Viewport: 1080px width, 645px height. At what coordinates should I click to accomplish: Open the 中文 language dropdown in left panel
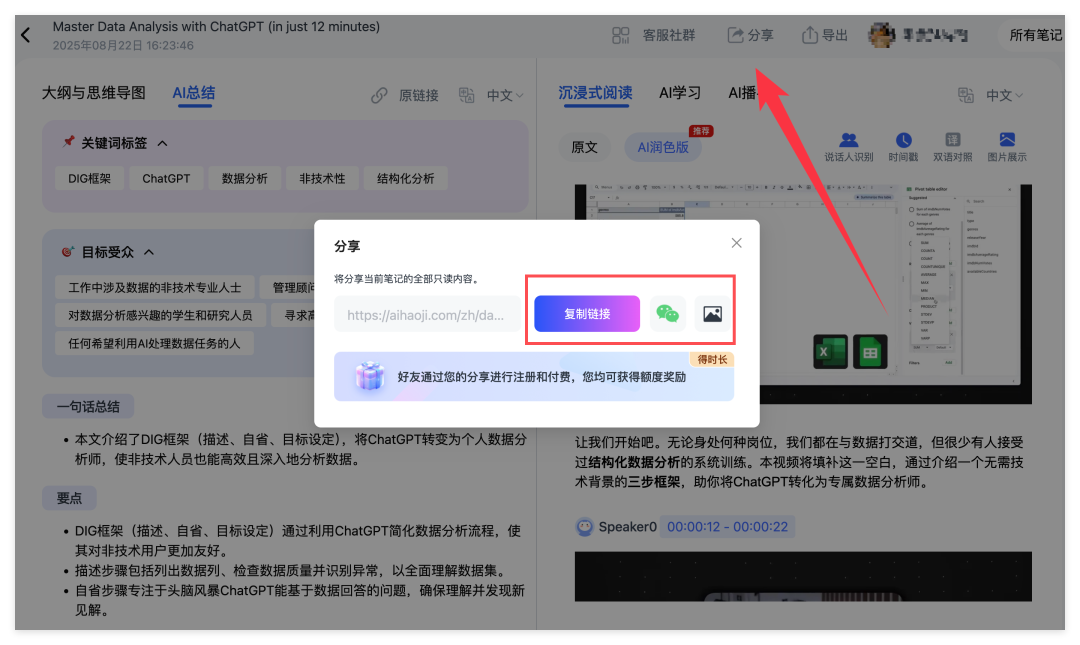coord(504,95)
